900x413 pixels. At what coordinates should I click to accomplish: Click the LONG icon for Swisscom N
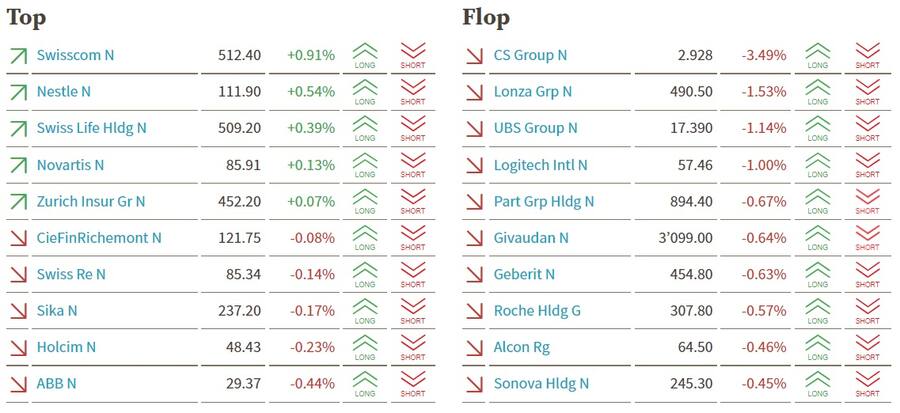coord(365,55)
